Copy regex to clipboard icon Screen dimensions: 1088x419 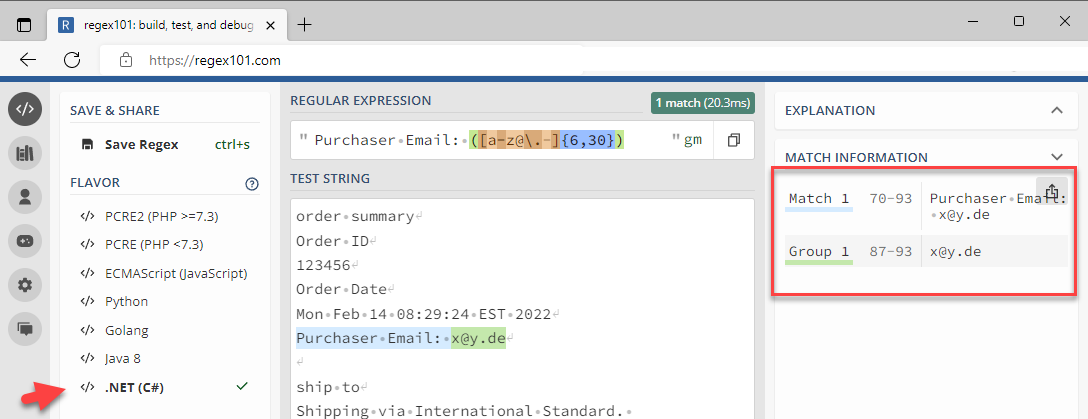point(734,140)
